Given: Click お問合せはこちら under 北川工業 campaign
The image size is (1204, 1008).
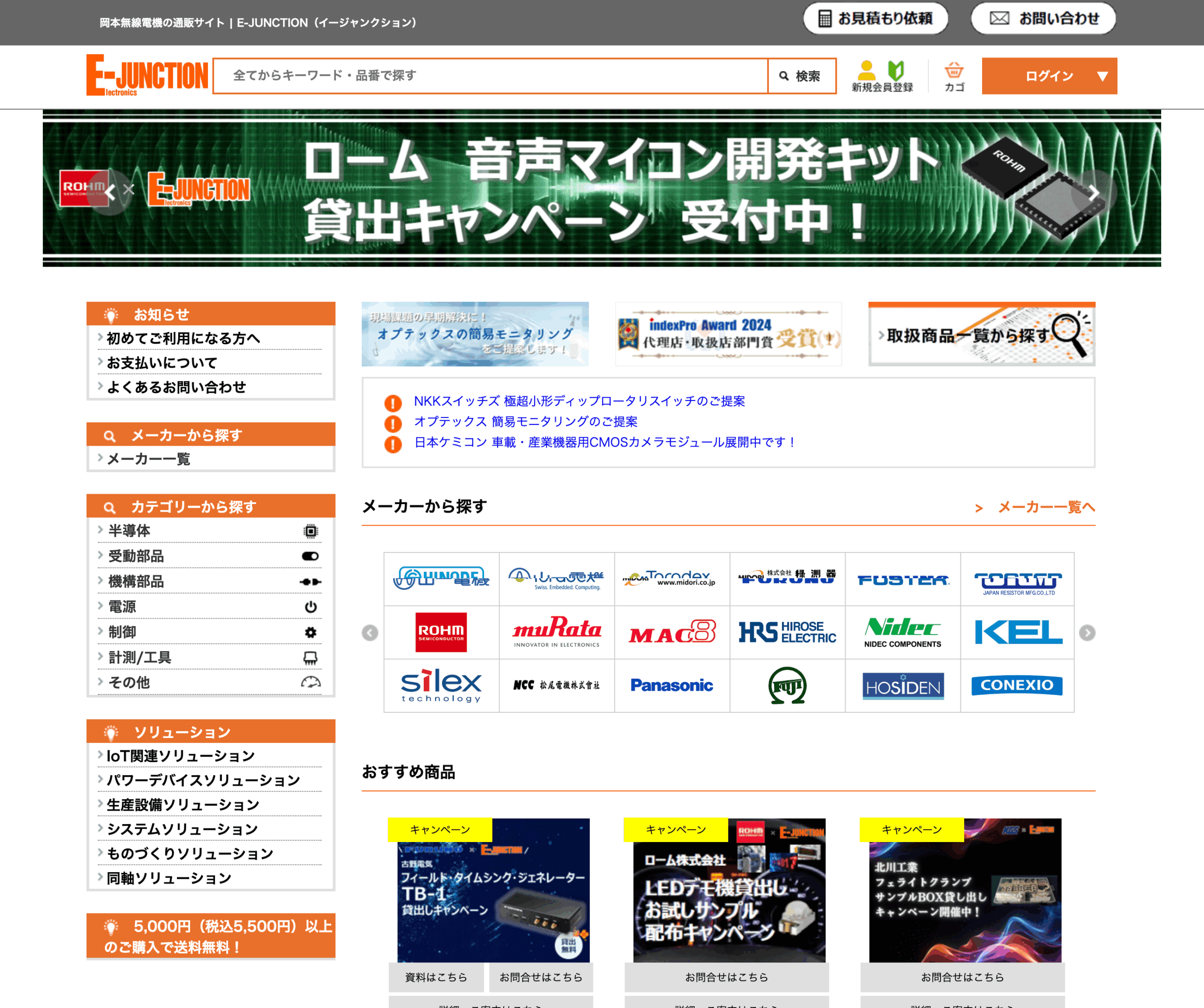Looking at the screenshot, I should tap(963, 977).
